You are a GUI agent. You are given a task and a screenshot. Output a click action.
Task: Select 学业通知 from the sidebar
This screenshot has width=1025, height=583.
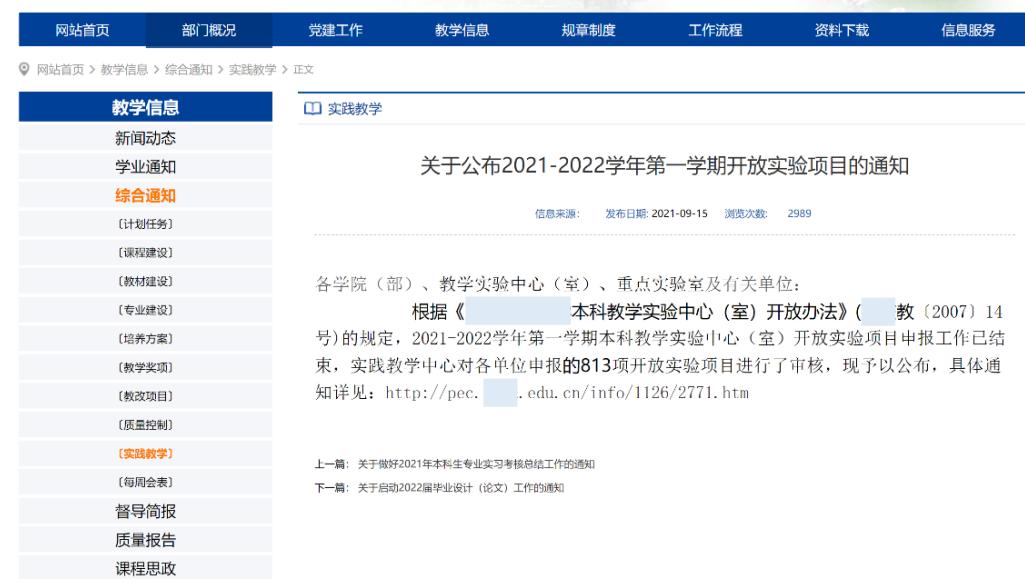pyautogui.click(x=145, y=167)
